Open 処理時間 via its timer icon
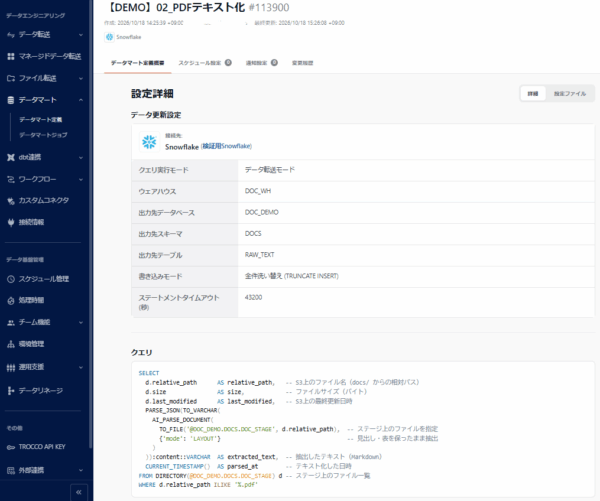The width and height of the screenshot is (600, 501). click(11, 300)
